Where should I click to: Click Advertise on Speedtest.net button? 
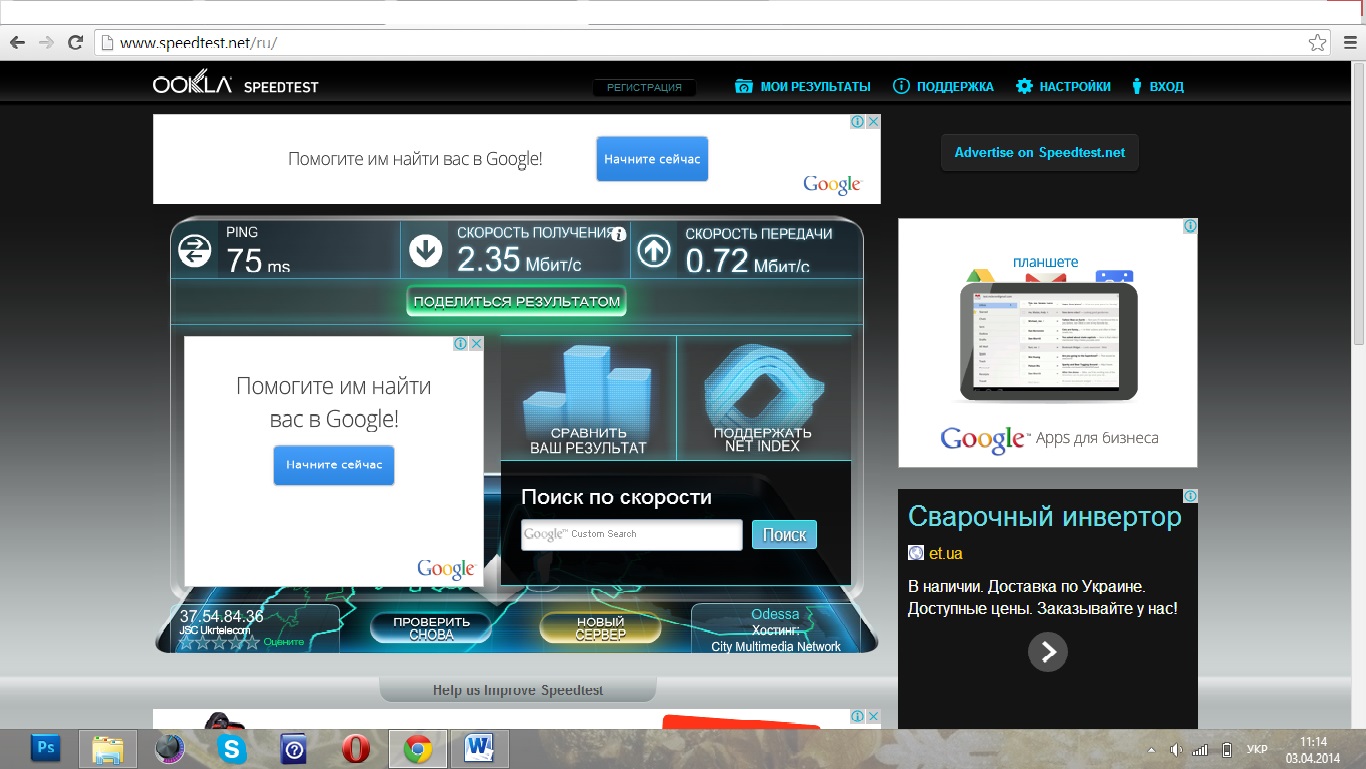[1040, 153]
